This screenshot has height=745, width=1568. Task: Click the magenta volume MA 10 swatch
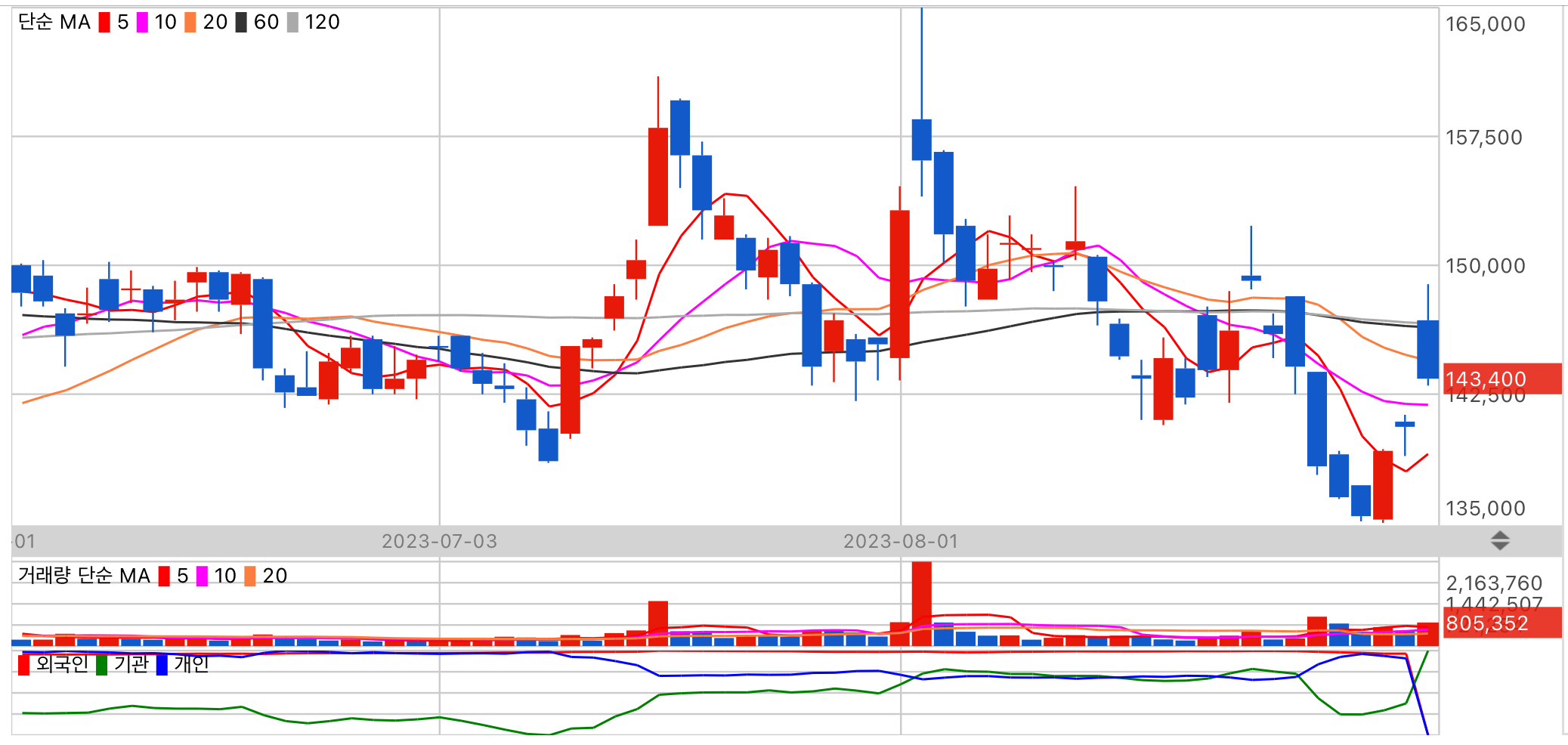click(202, 577)
